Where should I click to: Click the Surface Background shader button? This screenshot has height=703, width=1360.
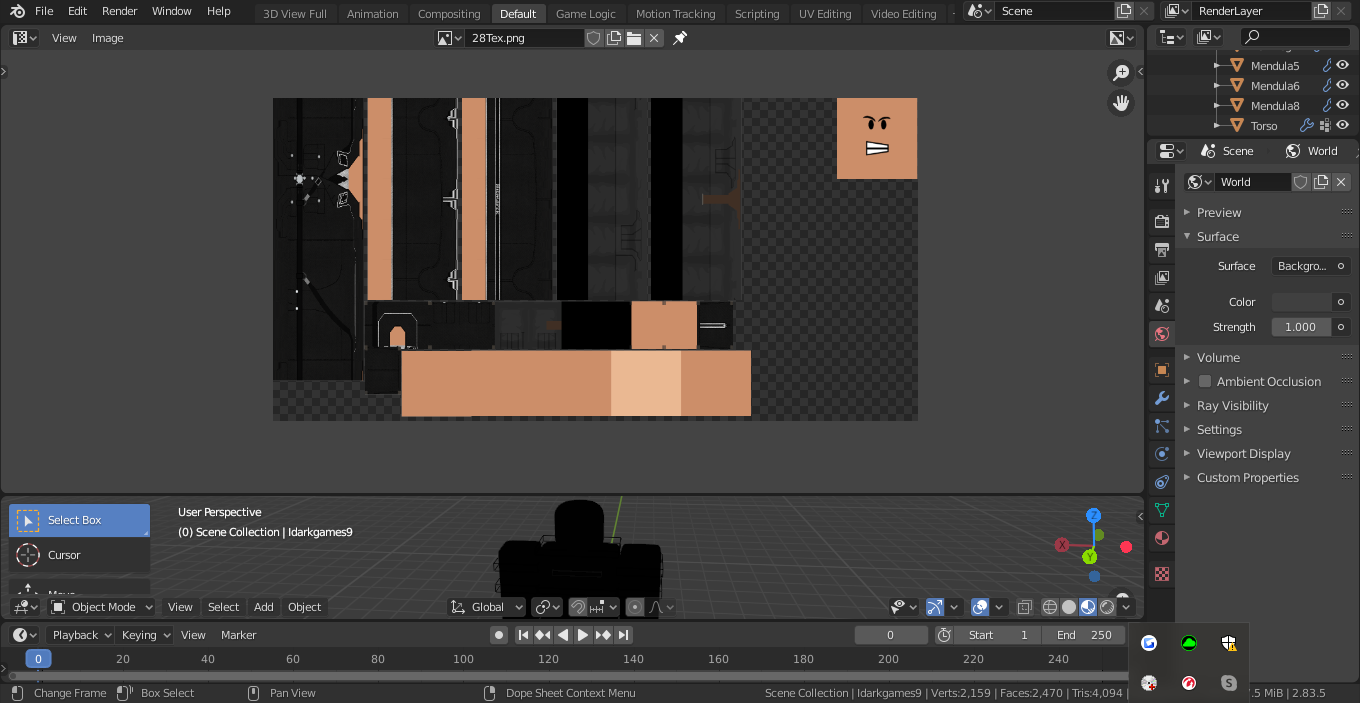tap(1302, 266)
